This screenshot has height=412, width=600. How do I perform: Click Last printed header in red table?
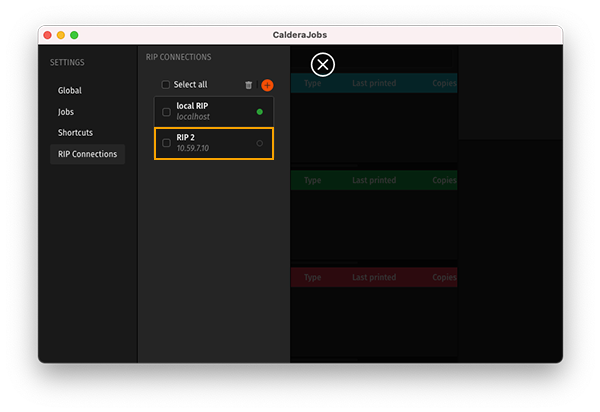(374, 278)
